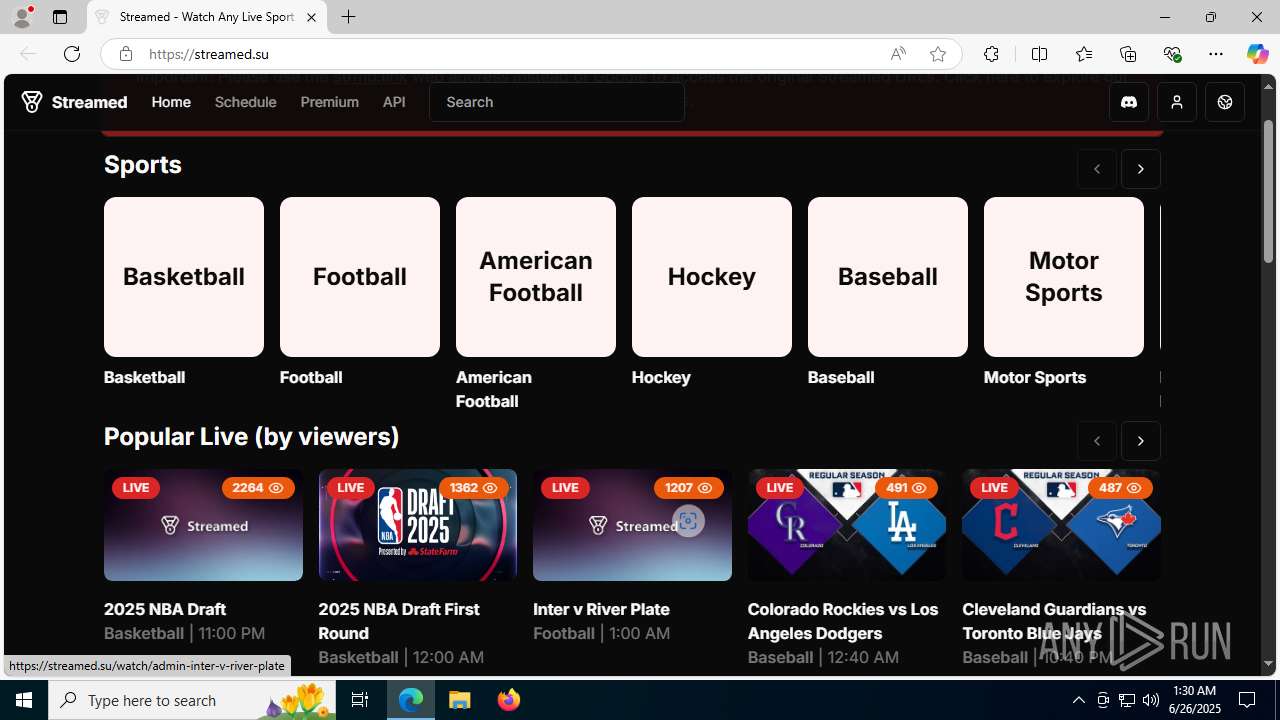Viewport: 1280px width, 720px height.
Task: Open the Copilot icon
Action: [x=1257, y=54]
